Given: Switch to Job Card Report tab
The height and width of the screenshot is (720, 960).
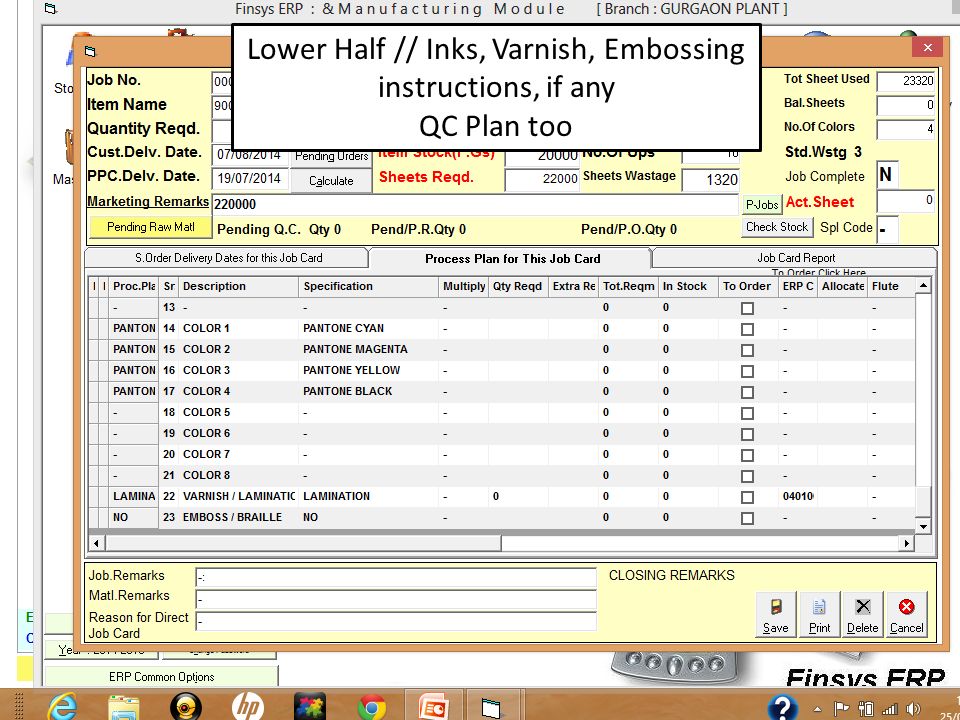Looking at the screenshot, I should click(795, 258).
